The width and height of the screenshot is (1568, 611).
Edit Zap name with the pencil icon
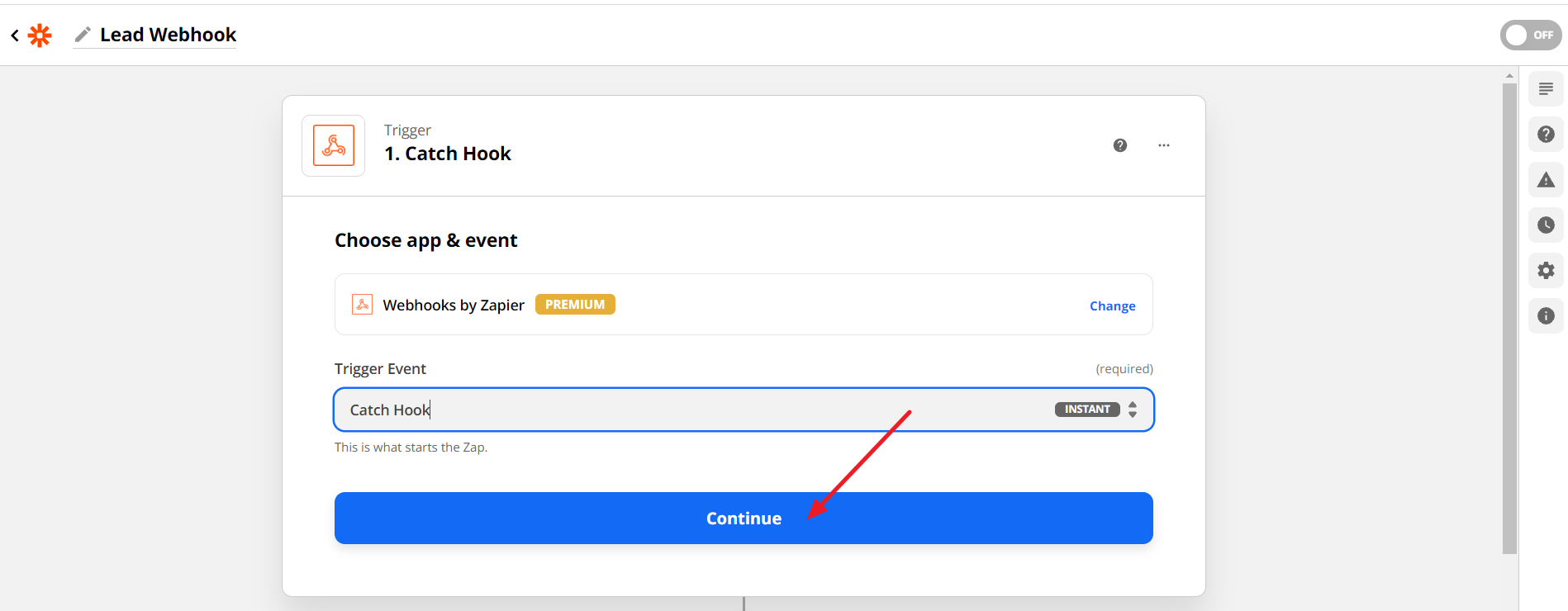[x=83, y=35]
